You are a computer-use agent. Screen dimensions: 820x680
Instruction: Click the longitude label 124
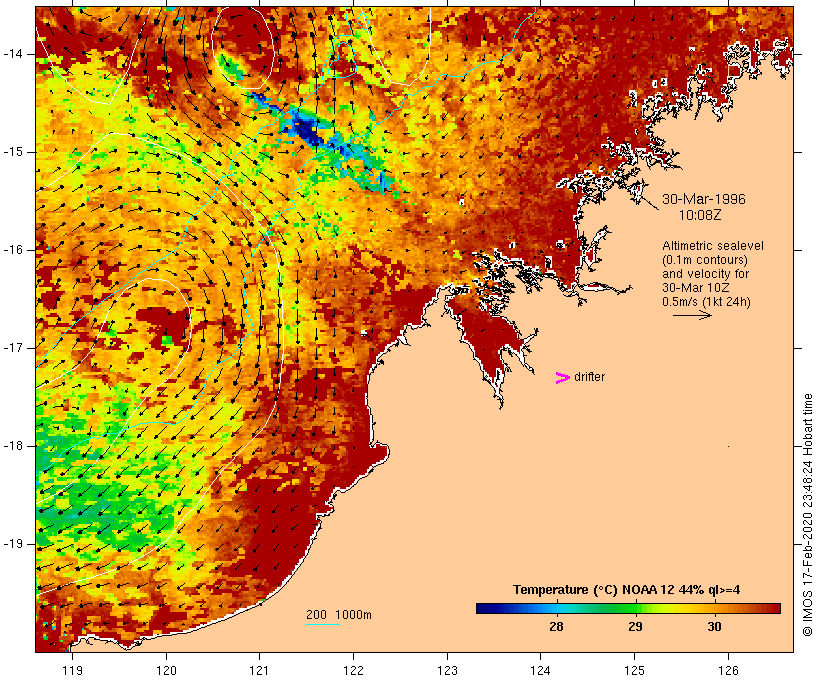coord(540,671)
